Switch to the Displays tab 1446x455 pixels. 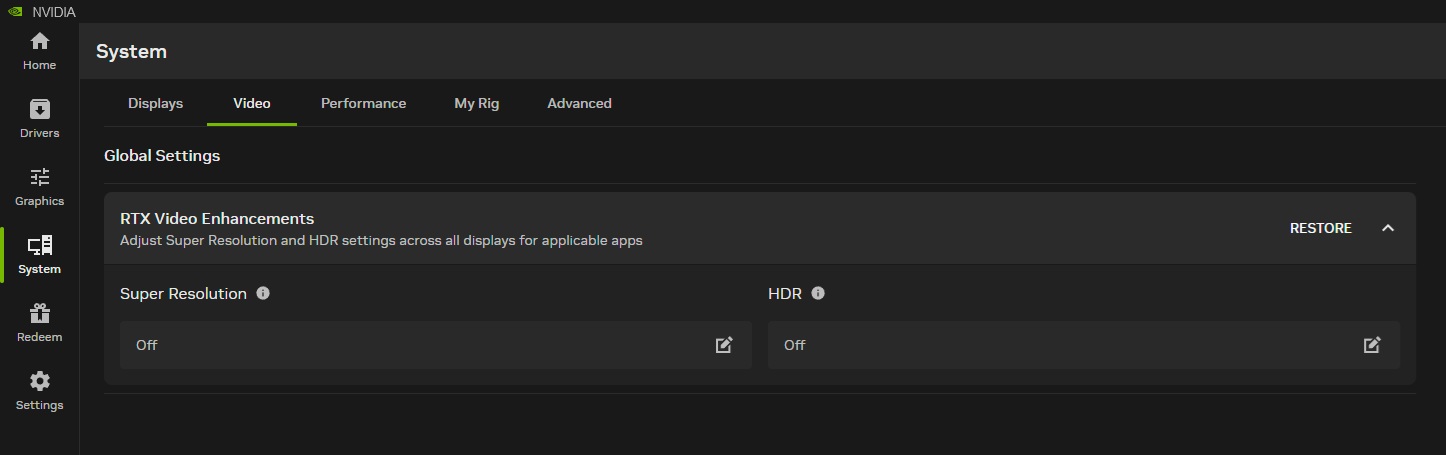pos(156,103)
